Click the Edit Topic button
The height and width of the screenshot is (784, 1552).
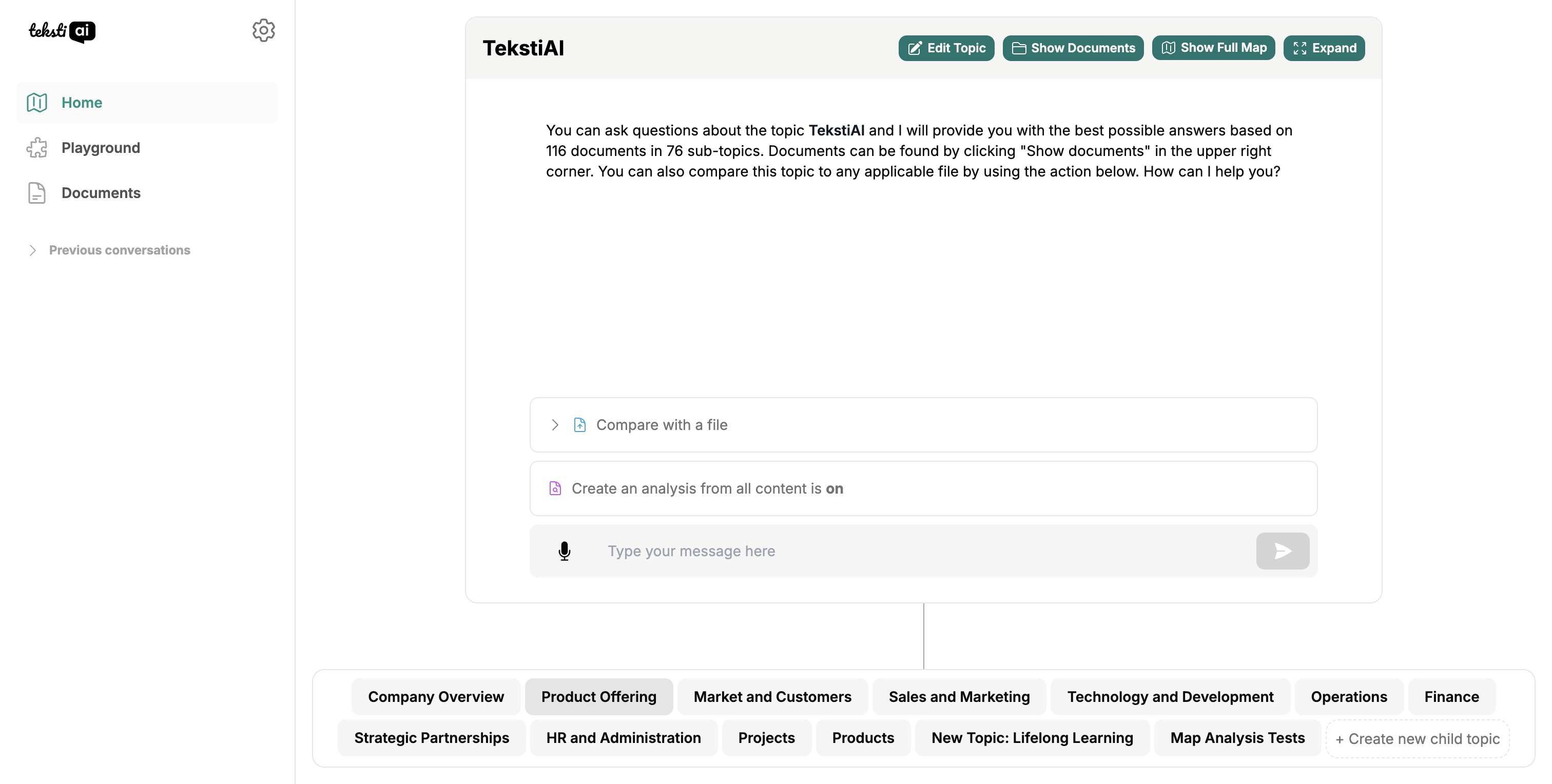(946, 48)
